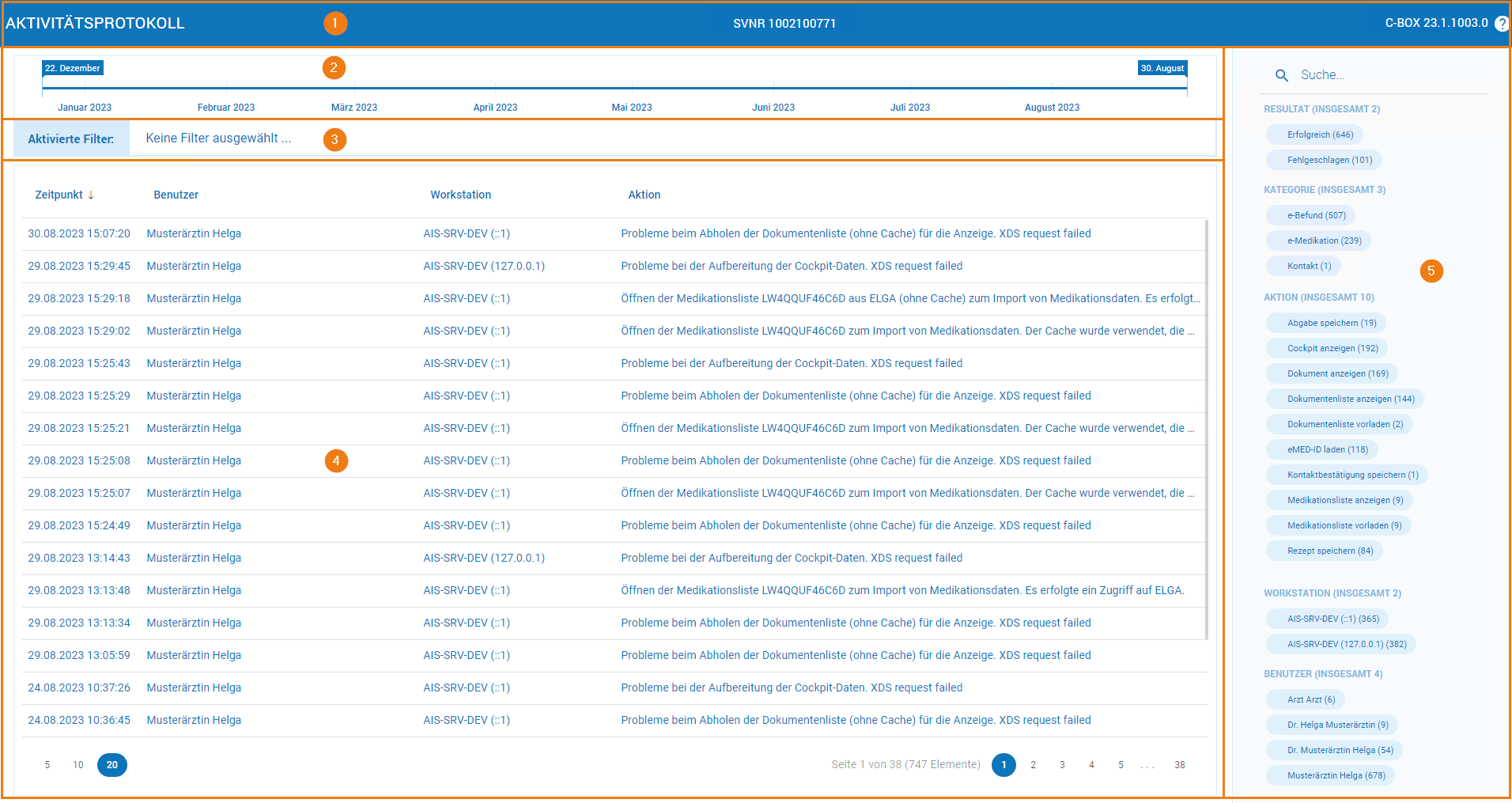Select the e-Medikation (239) filter chip
1512x803 pixels.
(1318, 241)
